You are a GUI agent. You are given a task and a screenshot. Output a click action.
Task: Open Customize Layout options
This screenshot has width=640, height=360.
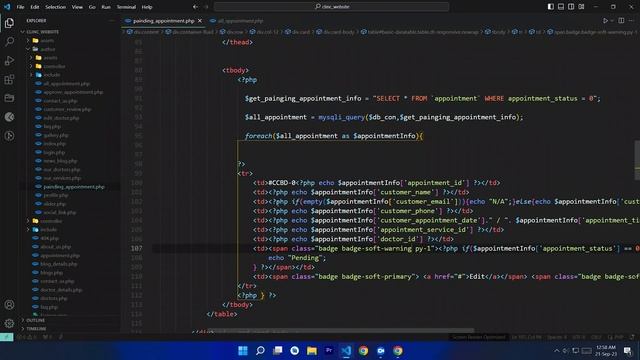tap(581, 7)
